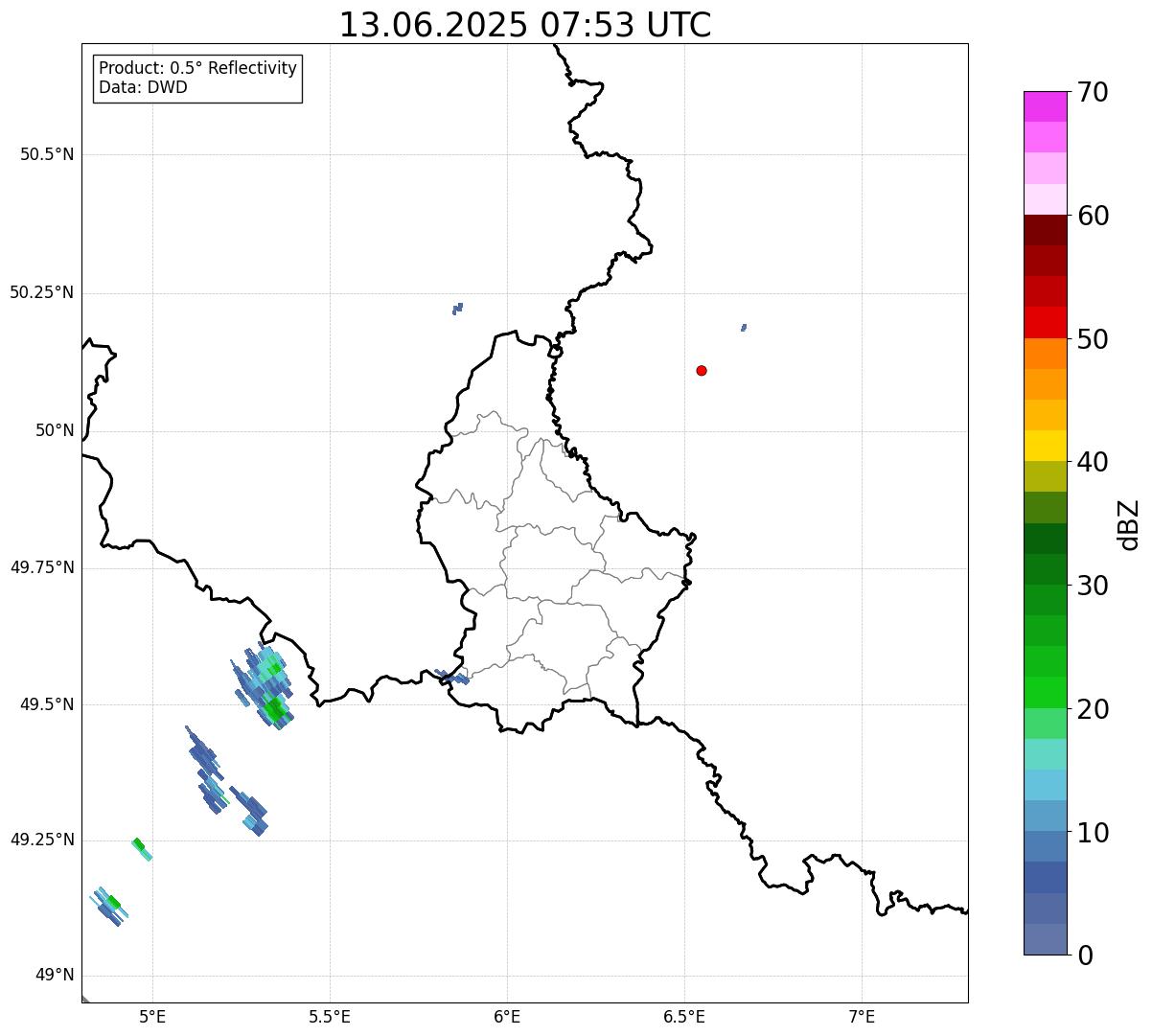Click the 50.25°N latitude label
This screenshot has height=1036, width=1152.
coord(42,292)
